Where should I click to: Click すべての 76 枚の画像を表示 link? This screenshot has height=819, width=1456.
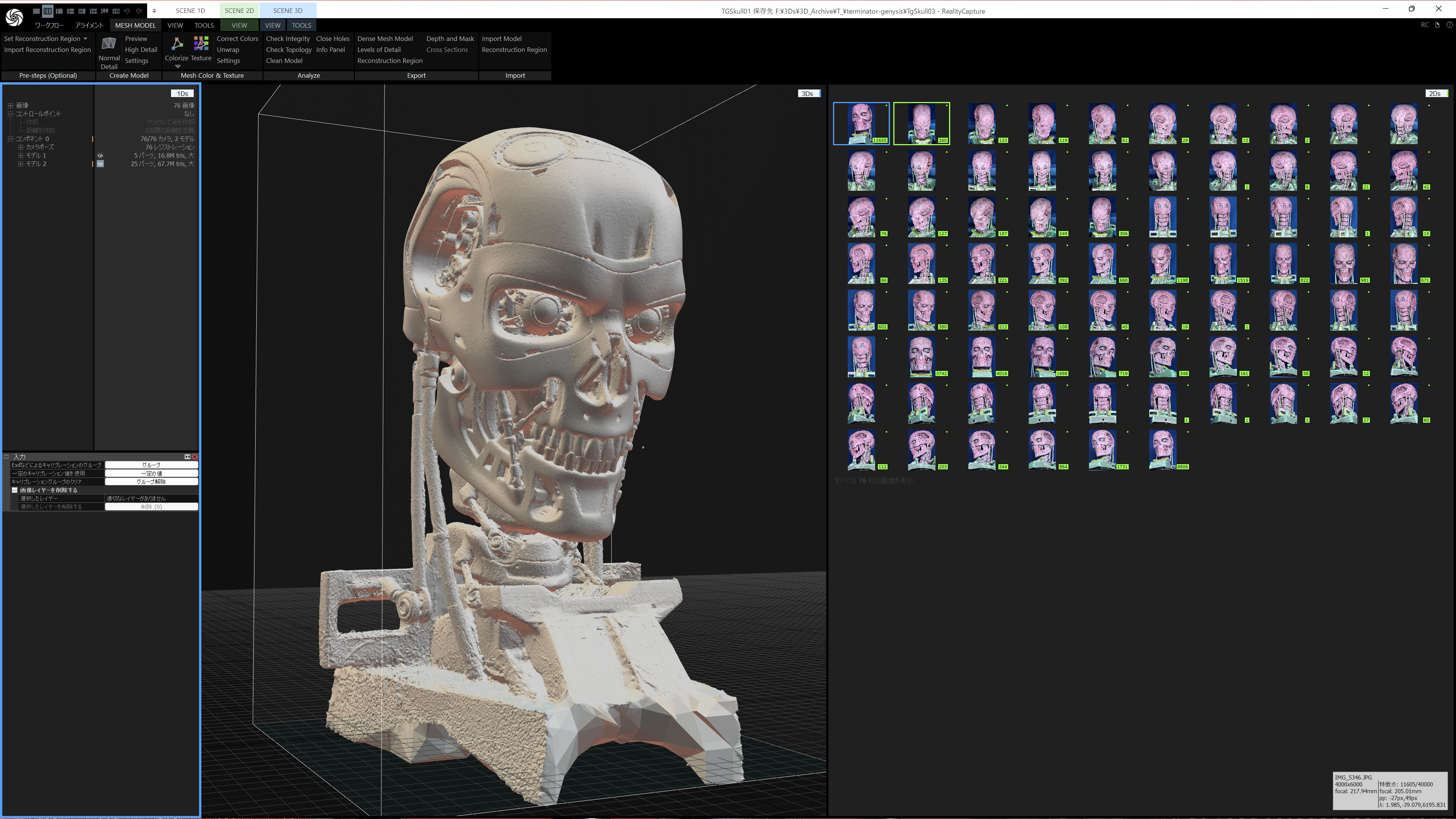point(873,481)
